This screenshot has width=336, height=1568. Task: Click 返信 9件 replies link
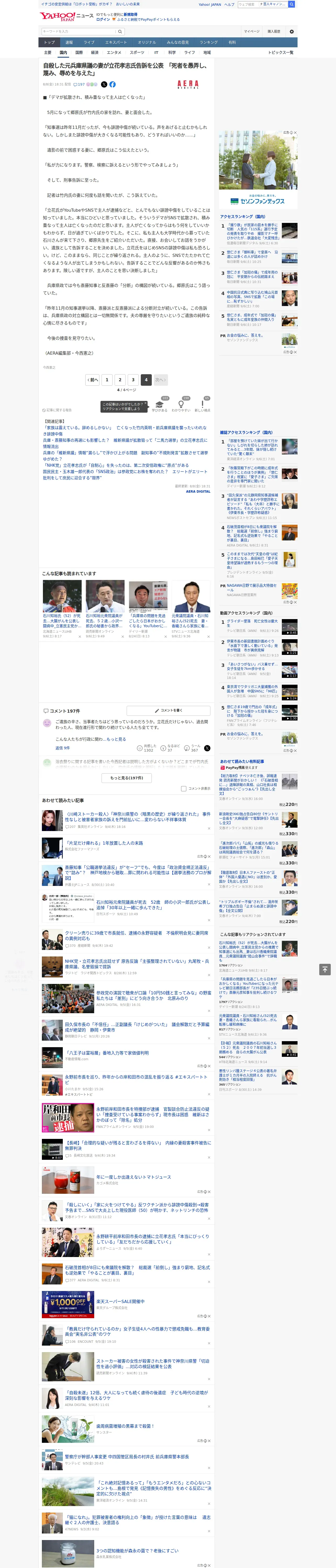pos(62,748)
